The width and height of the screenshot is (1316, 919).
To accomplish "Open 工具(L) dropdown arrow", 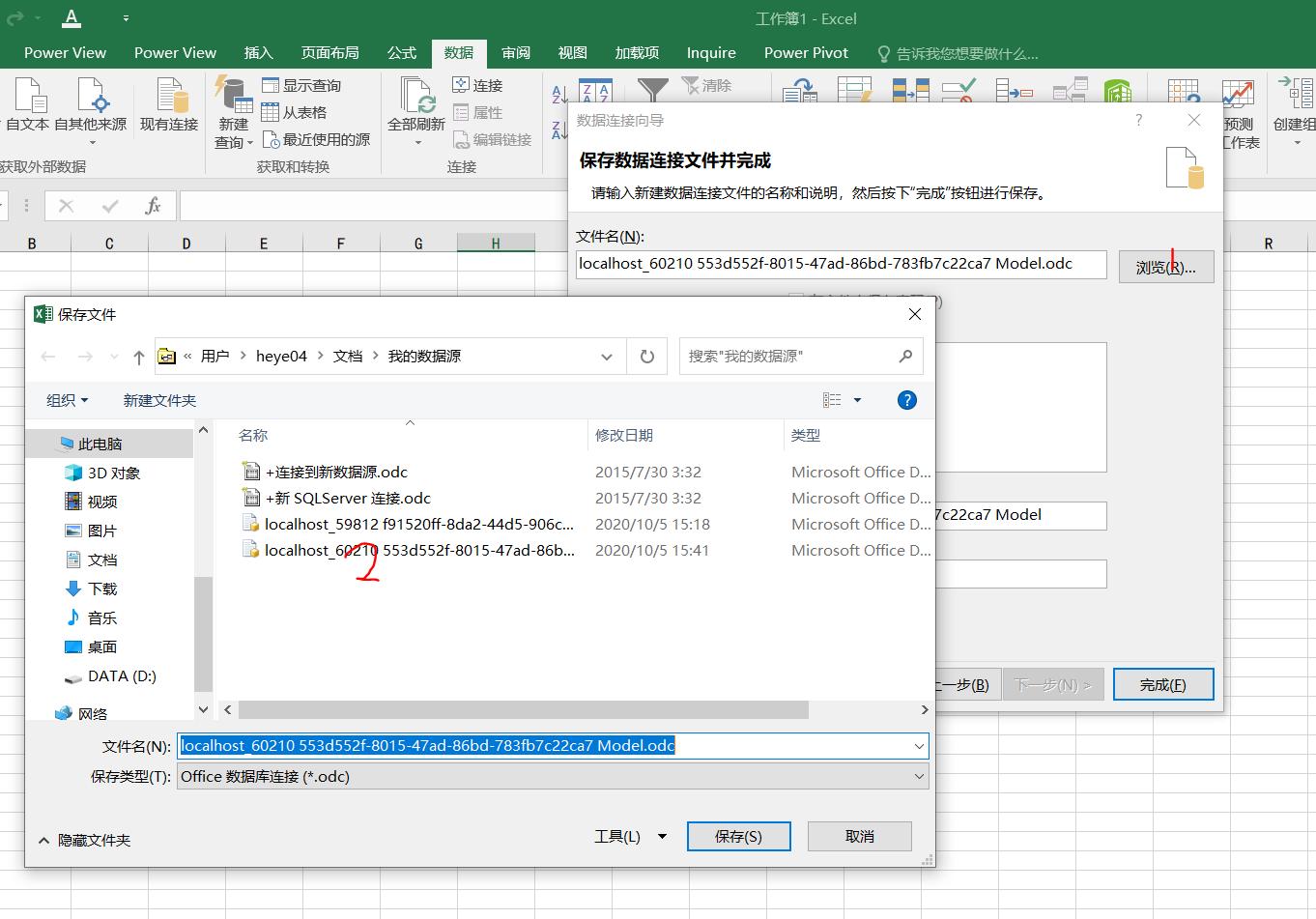I will pyautogui.click(x=662, y=837).
